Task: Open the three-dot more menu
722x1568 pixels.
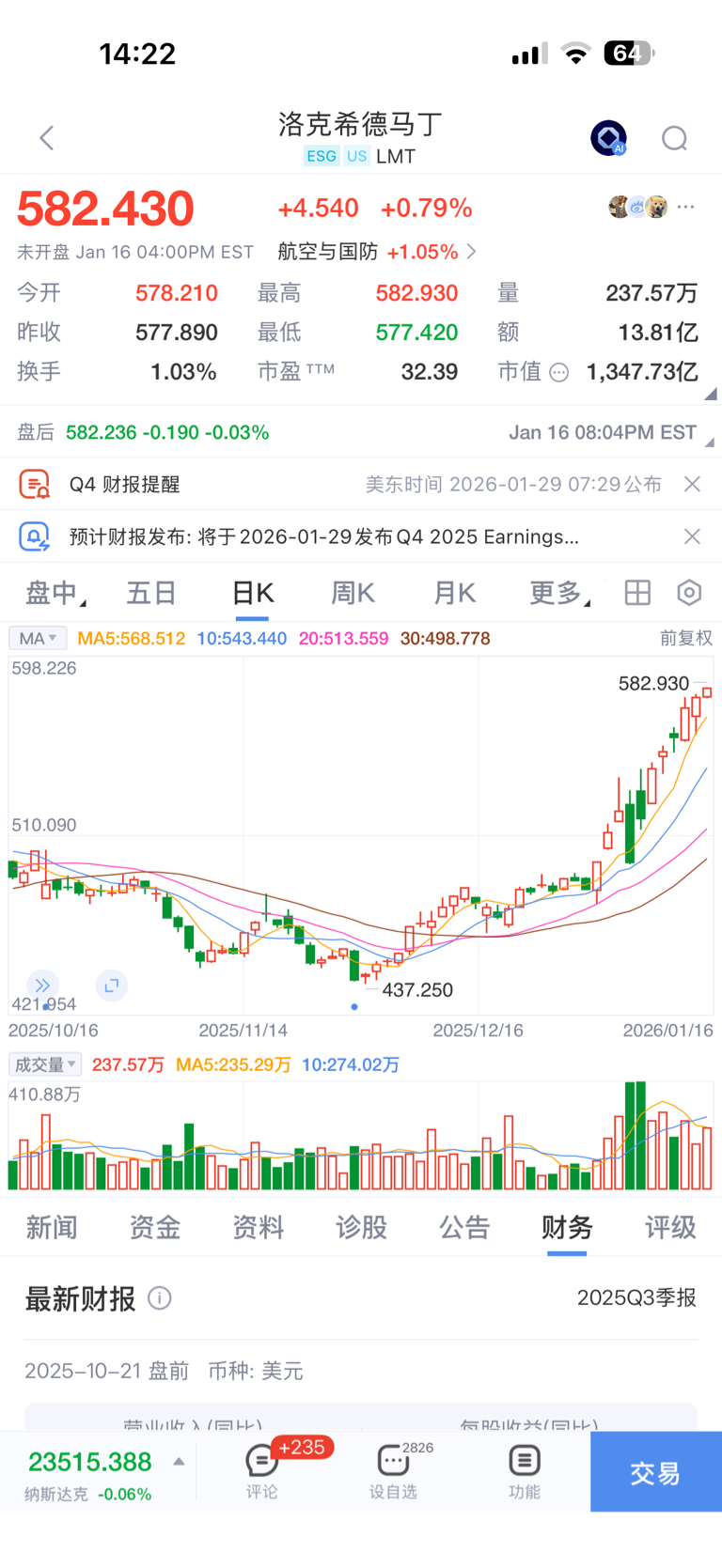Action: tap(686, 207)
